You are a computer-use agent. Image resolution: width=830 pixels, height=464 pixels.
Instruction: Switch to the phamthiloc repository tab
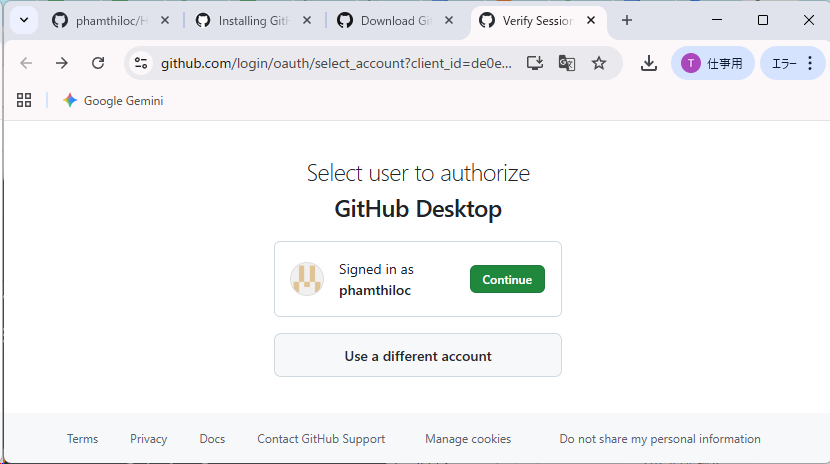point(103,21)
